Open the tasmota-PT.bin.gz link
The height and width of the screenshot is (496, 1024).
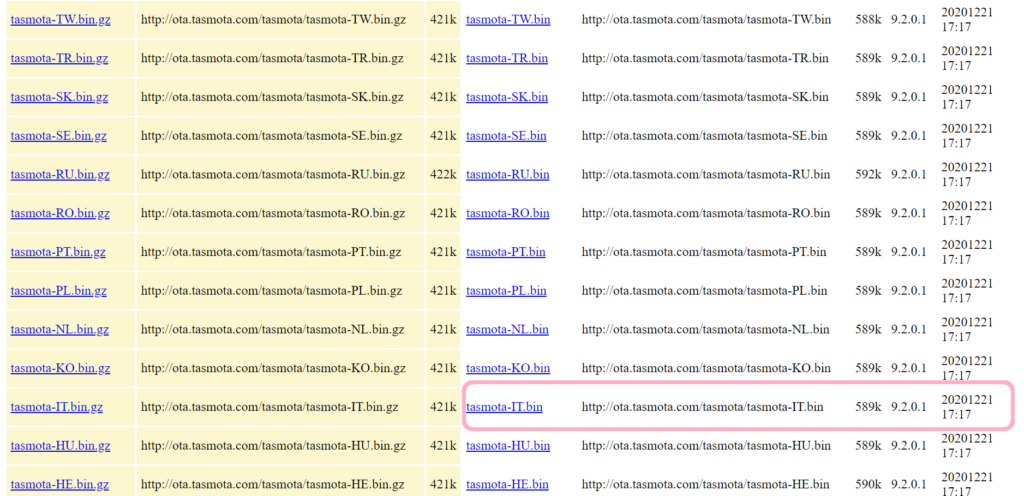click(x=58, y=252)
